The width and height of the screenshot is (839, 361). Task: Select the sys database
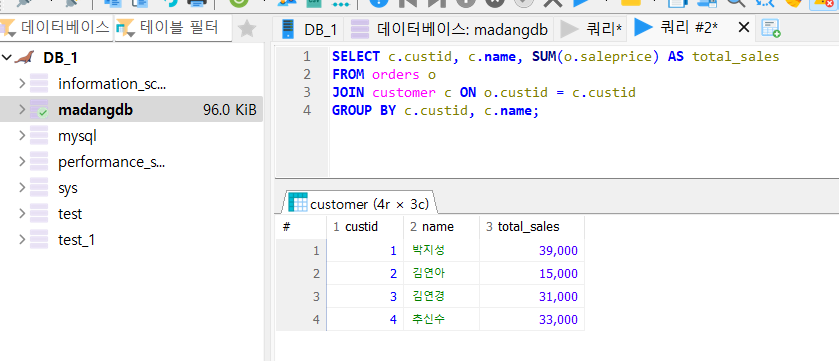point(68,189)
